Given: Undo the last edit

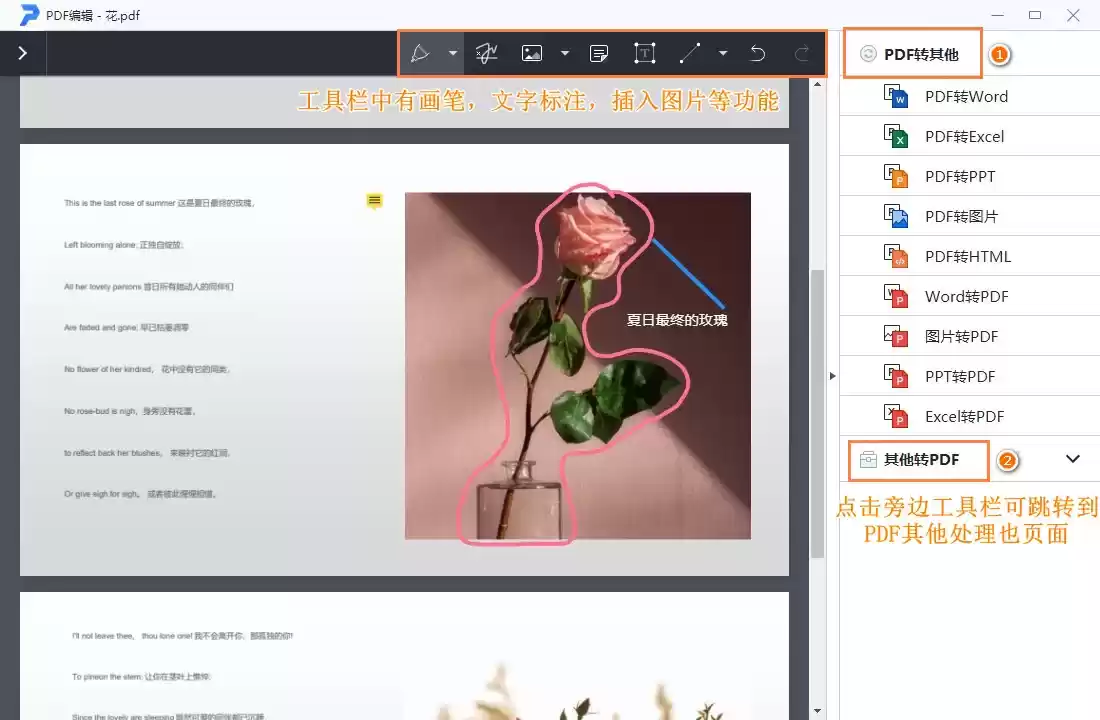Looking at the screenshot, I should click(x=758, y=54).
